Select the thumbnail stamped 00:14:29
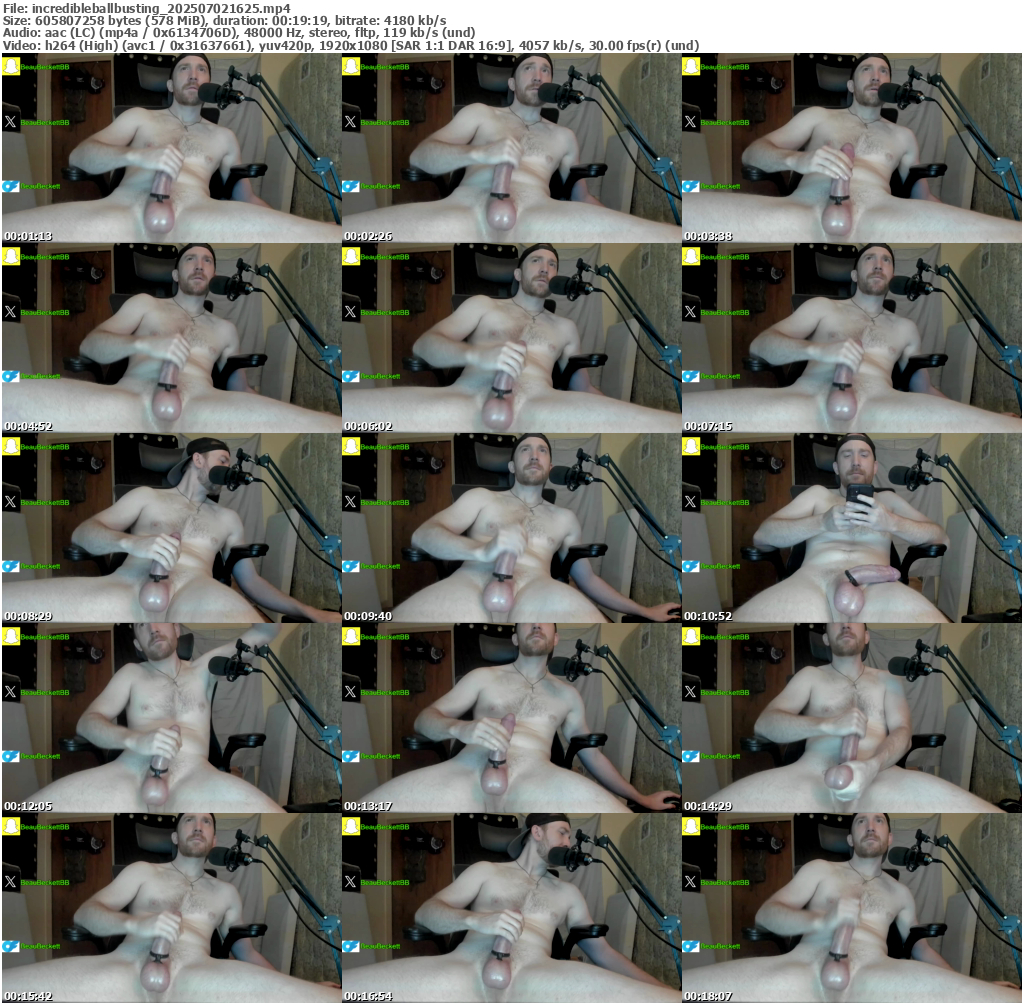 tap(852, 718)
